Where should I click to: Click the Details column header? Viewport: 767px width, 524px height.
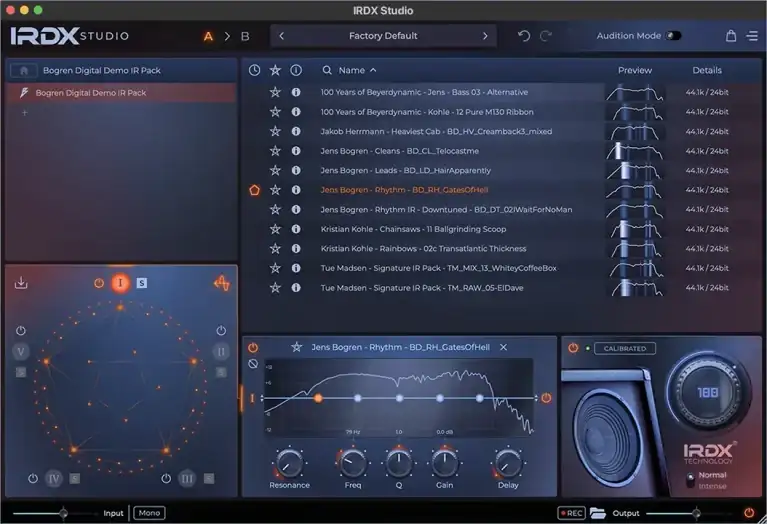(x=707, y=70)
